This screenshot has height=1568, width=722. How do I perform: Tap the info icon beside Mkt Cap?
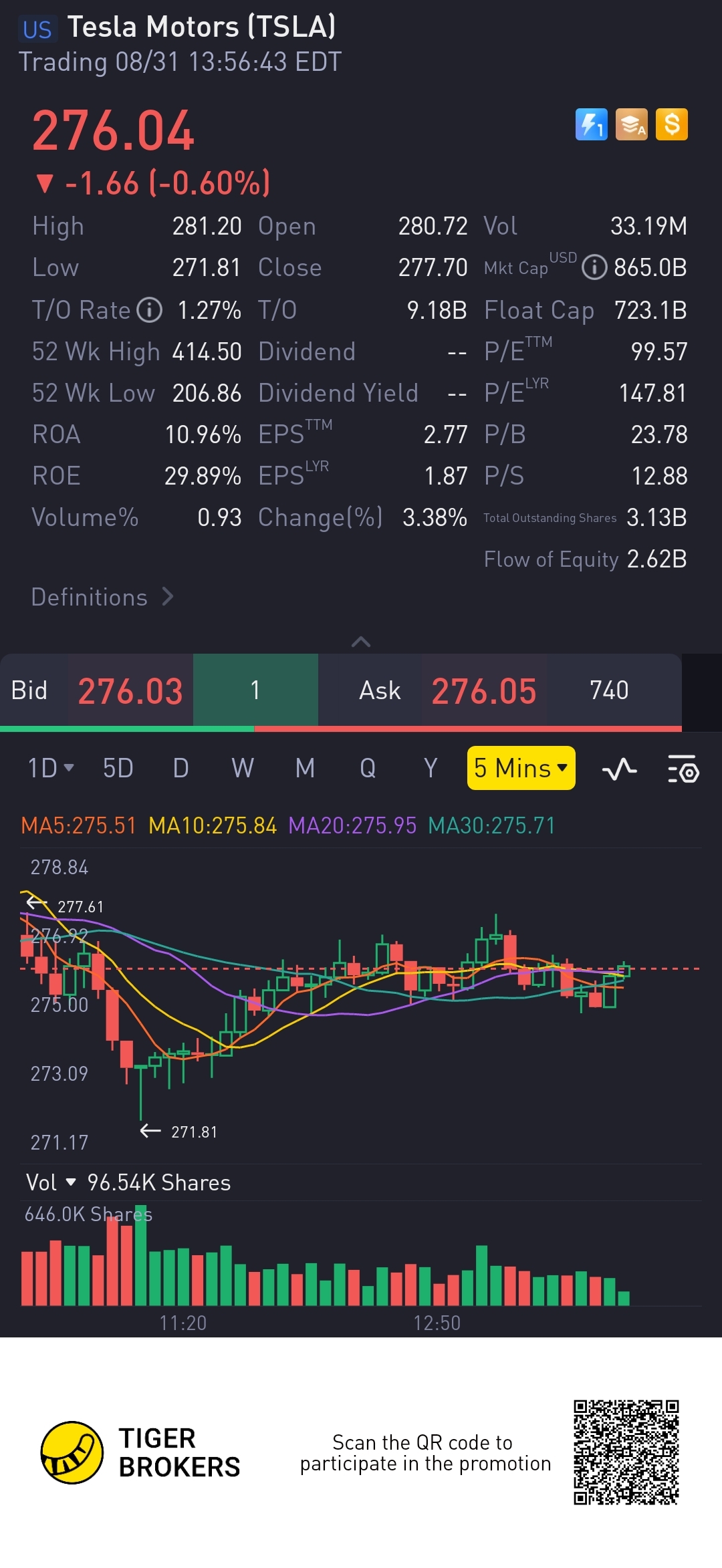594,268
